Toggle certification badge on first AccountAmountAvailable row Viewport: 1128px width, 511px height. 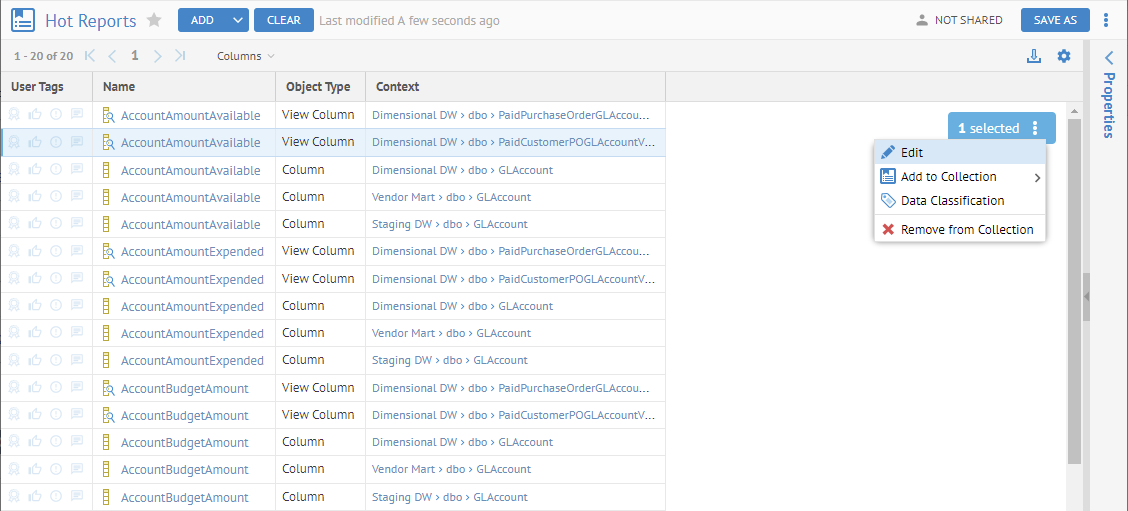coord(14,116)
